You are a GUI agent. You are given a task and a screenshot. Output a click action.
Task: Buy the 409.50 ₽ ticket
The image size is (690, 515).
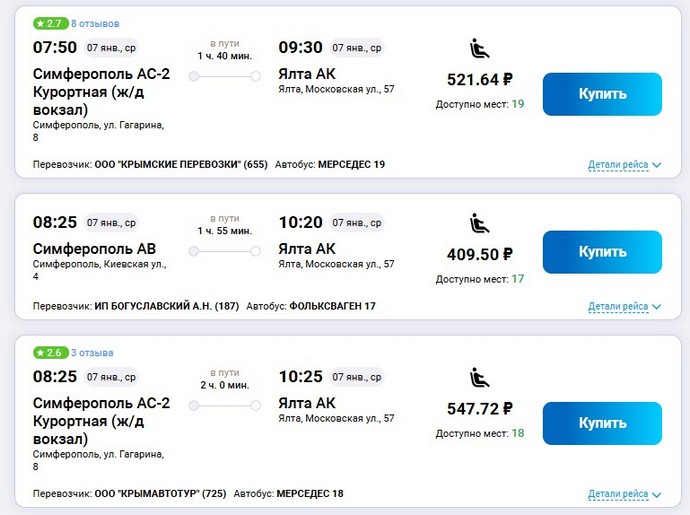(x=602, y=253)
